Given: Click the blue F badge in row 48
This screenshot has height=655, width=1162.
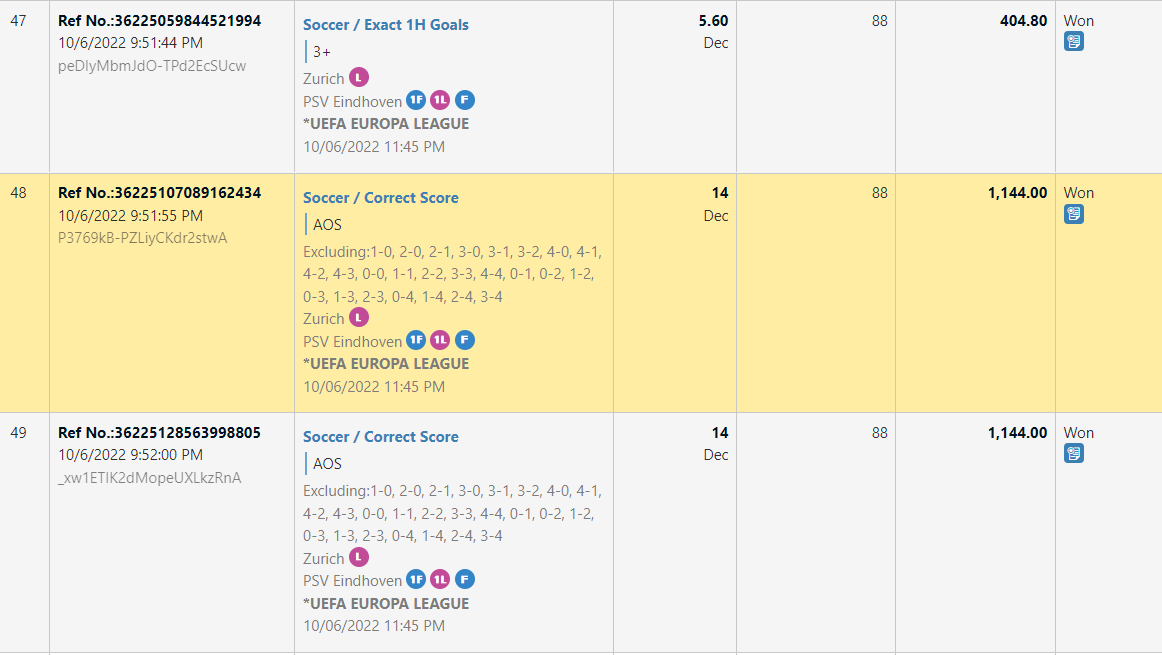Looking at the screenshot, I should click(x=464, y=341).
